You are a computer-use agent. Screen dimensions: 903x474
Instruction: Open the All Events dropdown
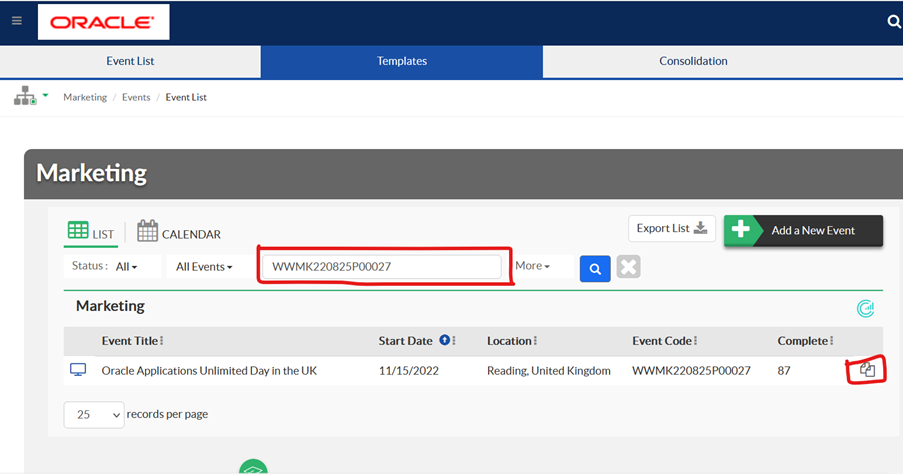[x=204, y=267]
